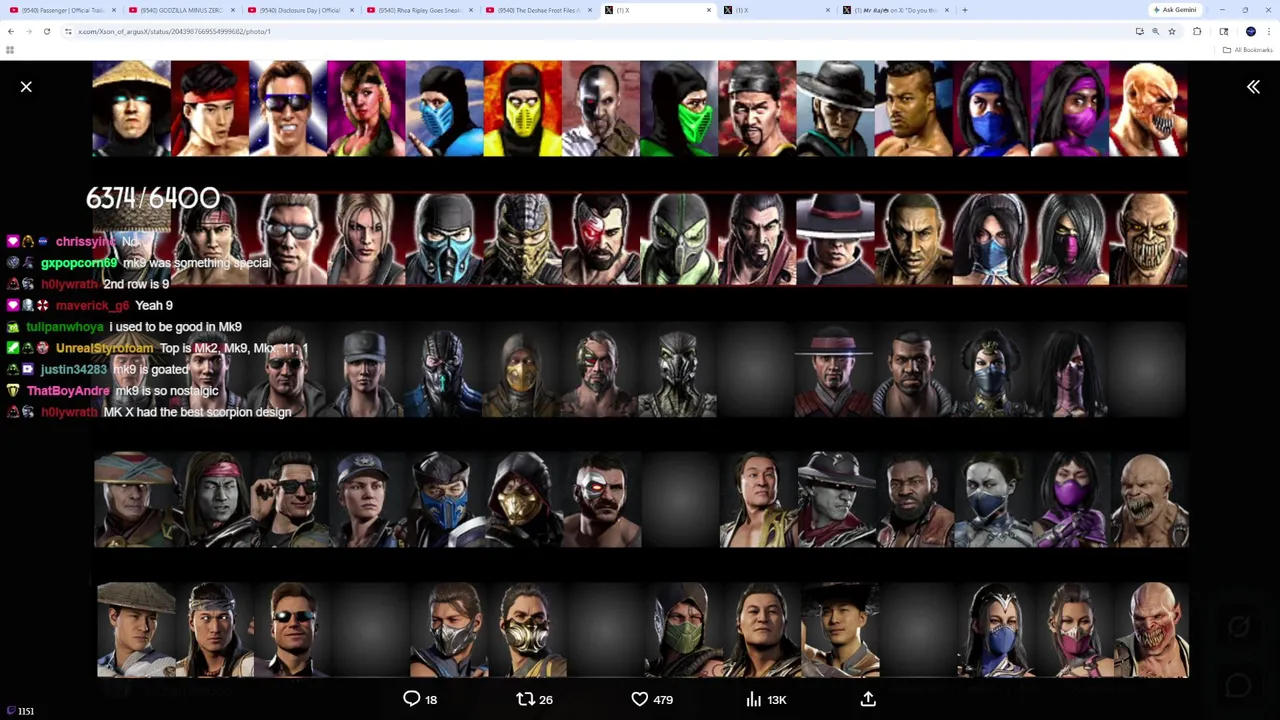Switch to The Deshae Frost Files tab
This screenshot has height=720, width=1280.
[536, 10]
